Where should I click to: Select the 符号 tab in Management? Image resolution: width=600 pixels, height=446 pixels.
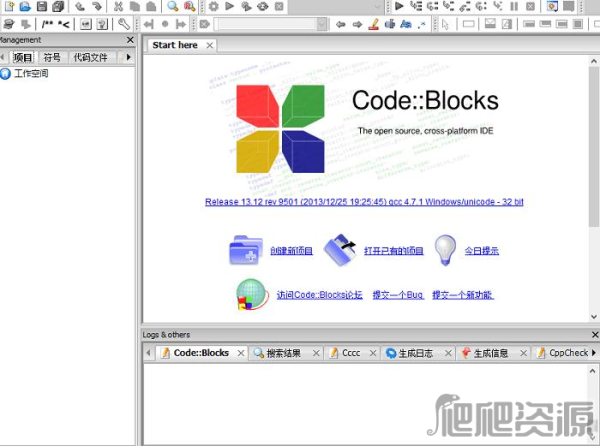52,57
